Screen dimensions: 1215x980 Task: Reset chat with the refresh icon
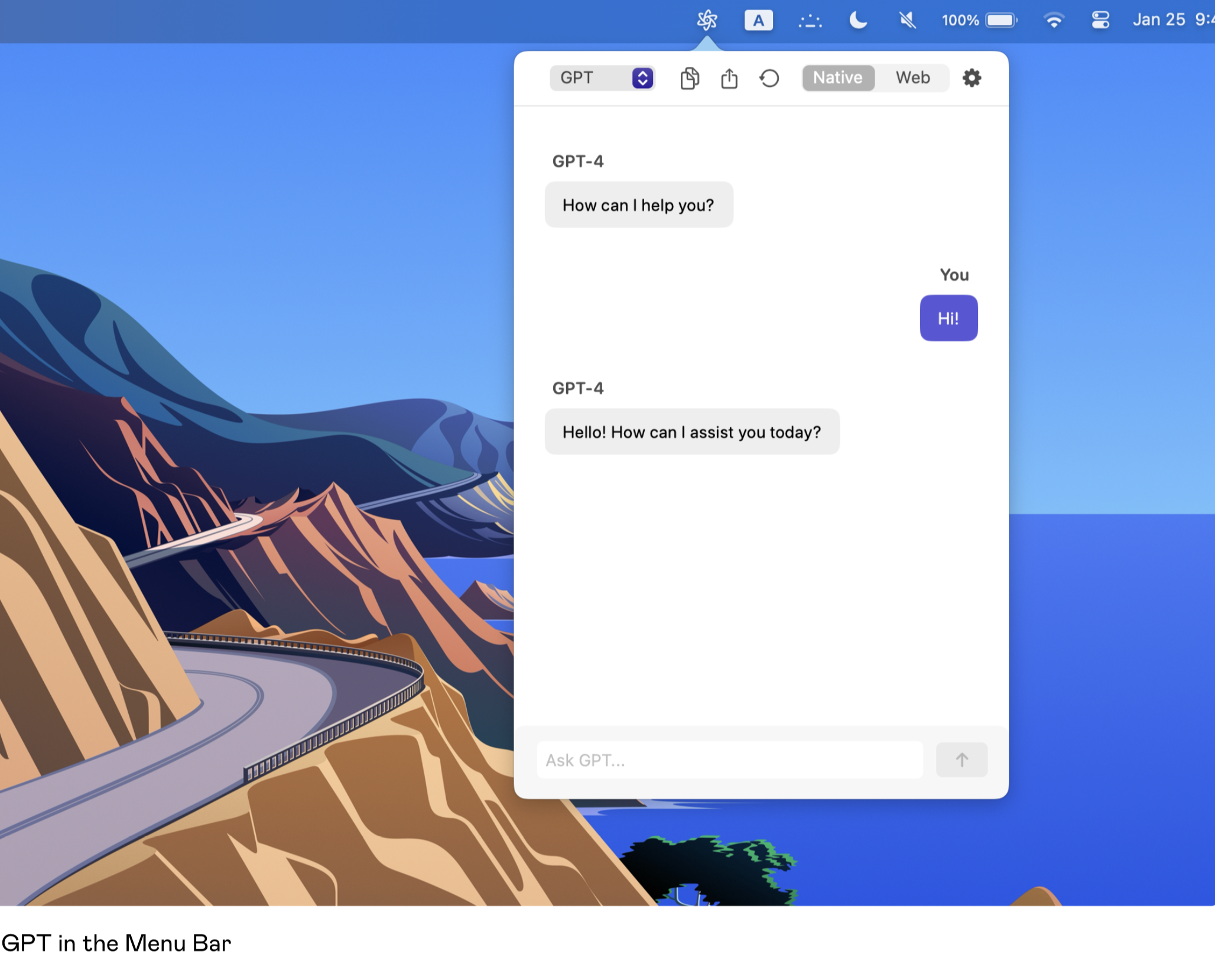[769, 78]
